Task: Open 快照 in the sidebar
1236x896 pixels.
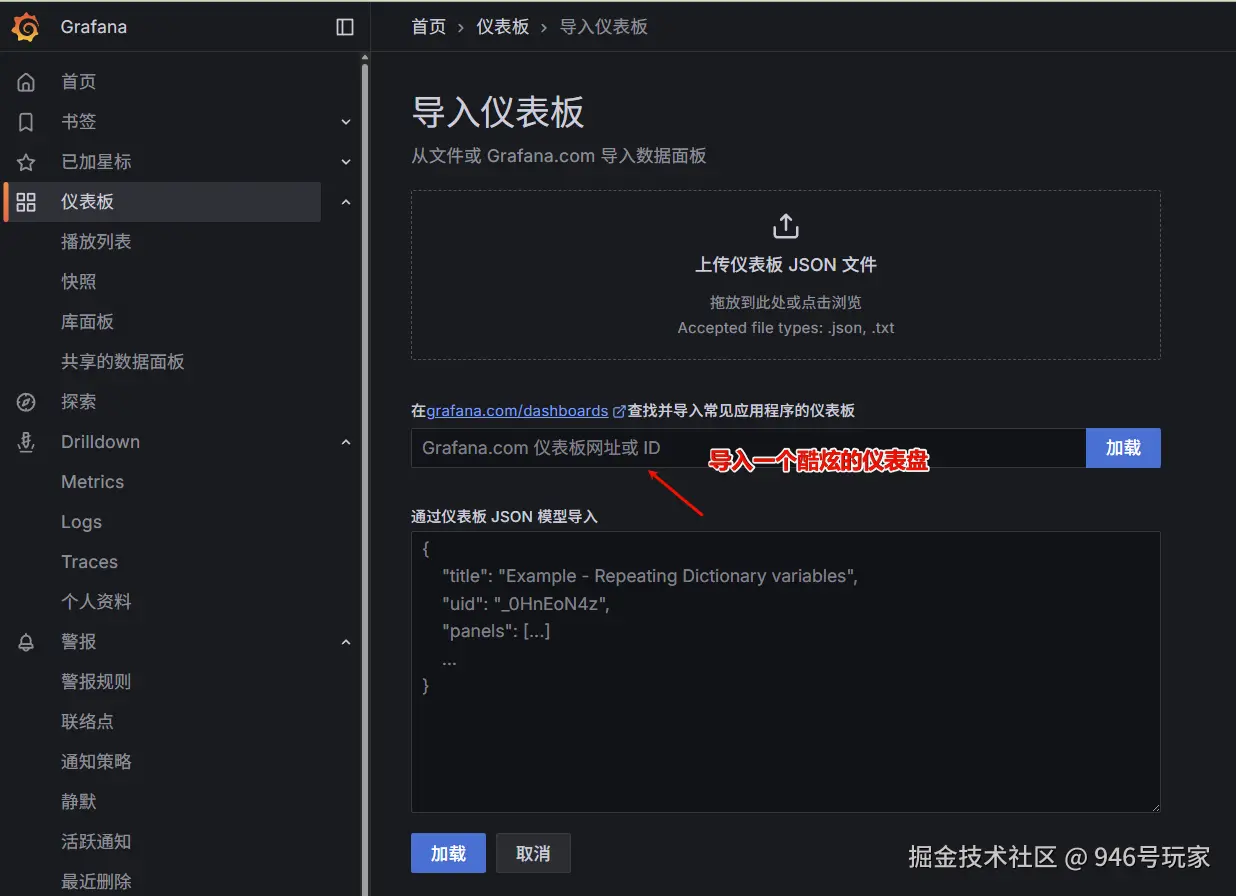Action: coord(79,282)
